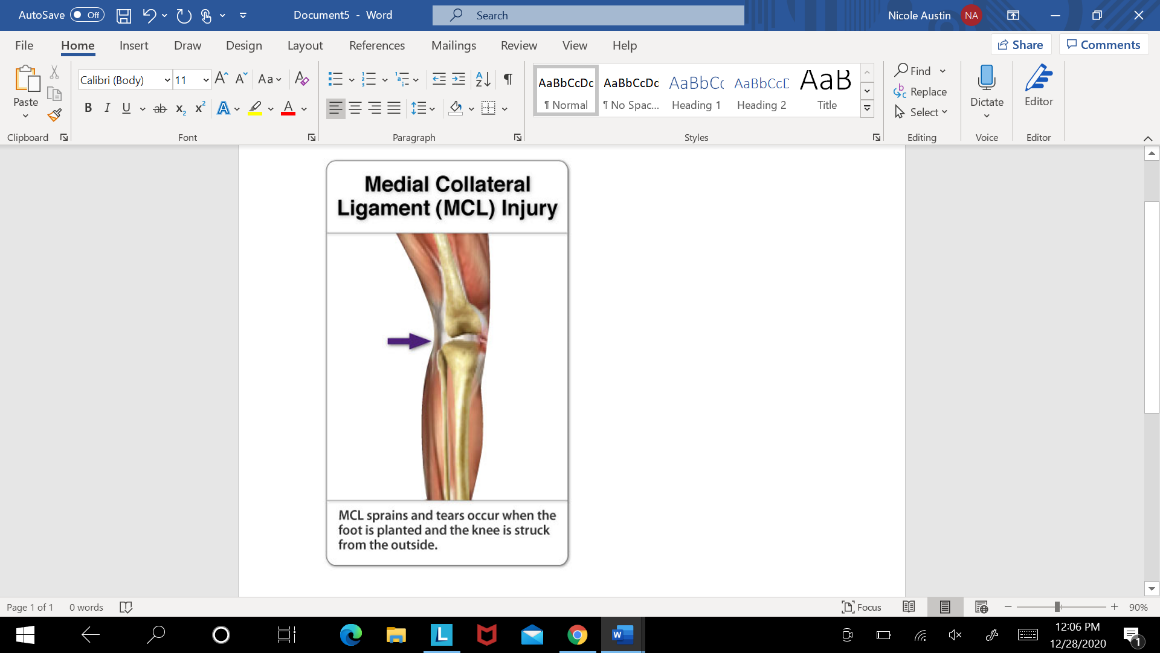Click the Format Painter icon
1160x653 pixels.
pos(54,115)
